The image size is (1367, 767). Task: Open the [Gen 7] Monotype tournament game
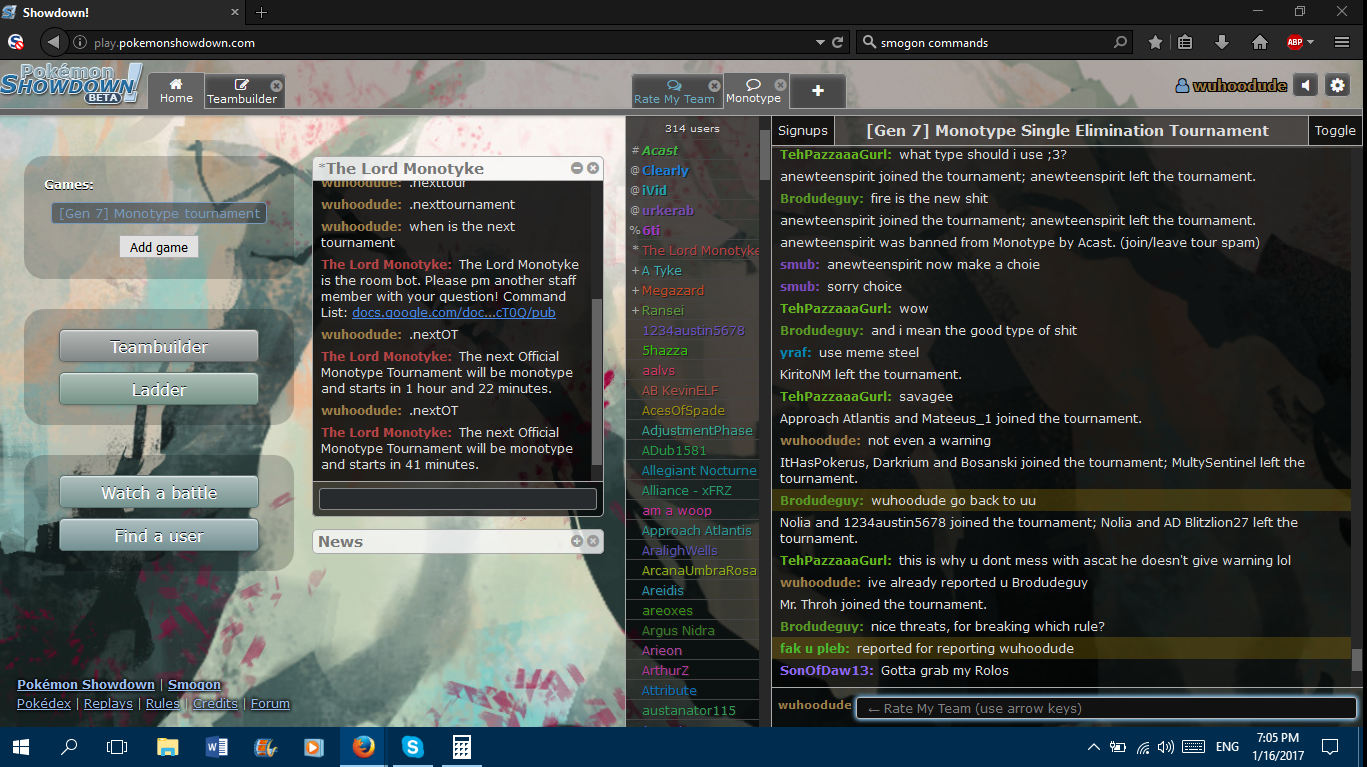pos(160,213)
